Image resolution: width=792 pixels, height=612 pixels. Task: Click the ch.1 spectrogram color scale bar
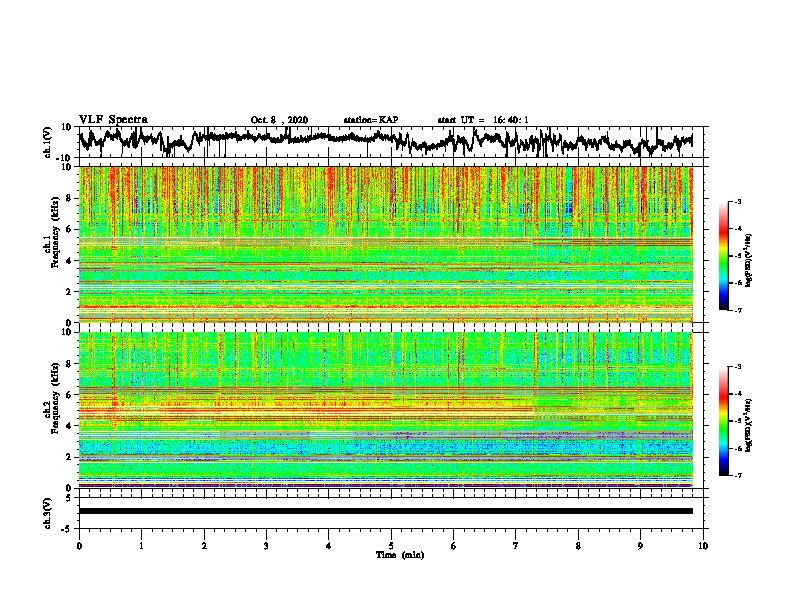723,256
